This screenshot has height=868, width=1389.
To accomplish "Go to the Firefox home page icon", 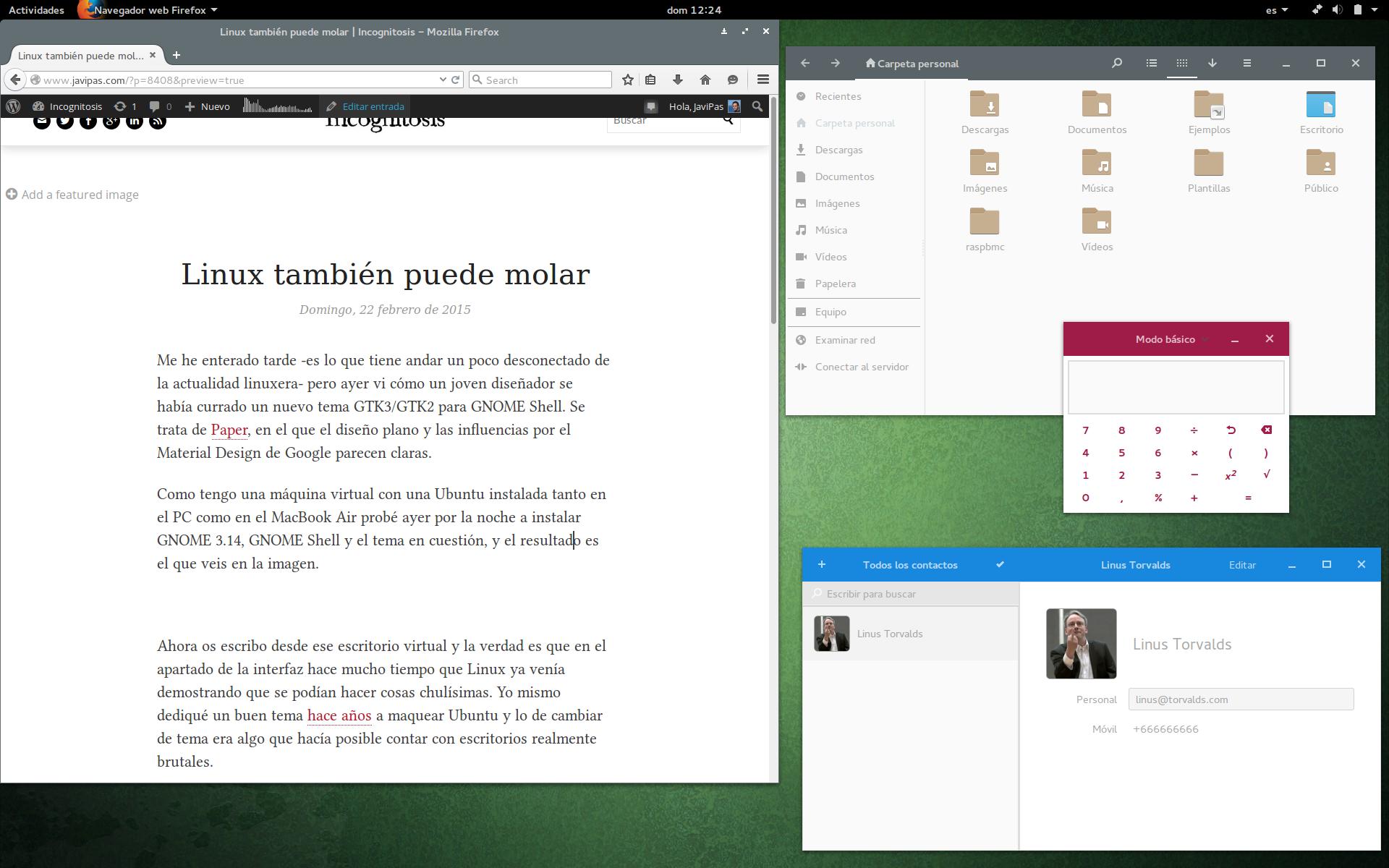I will (x=705, y=80).
